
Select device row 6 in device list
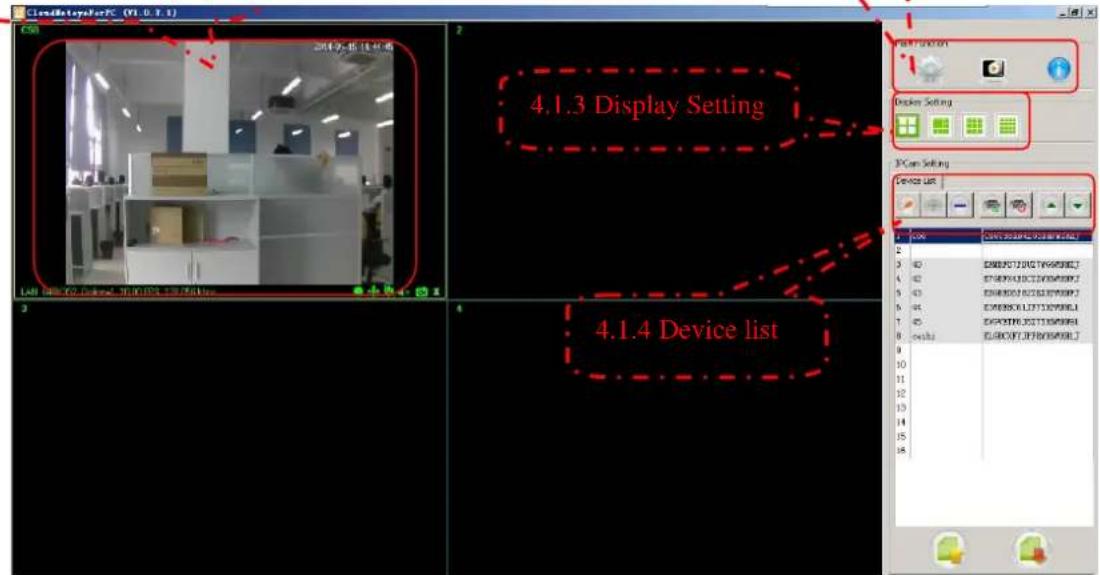tap(993, 307)
